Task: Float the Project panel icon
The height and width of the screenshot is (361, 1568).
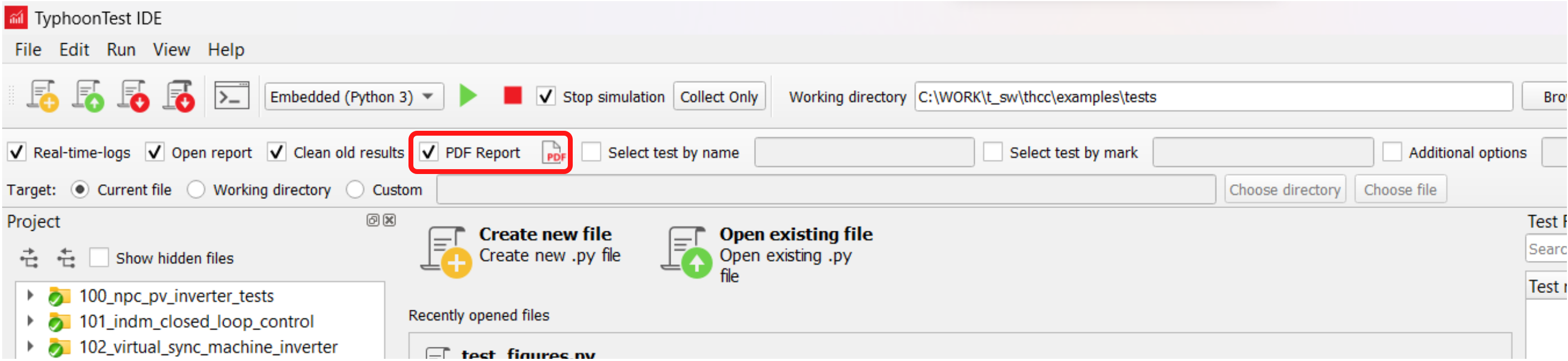Action: coord(372,220)
